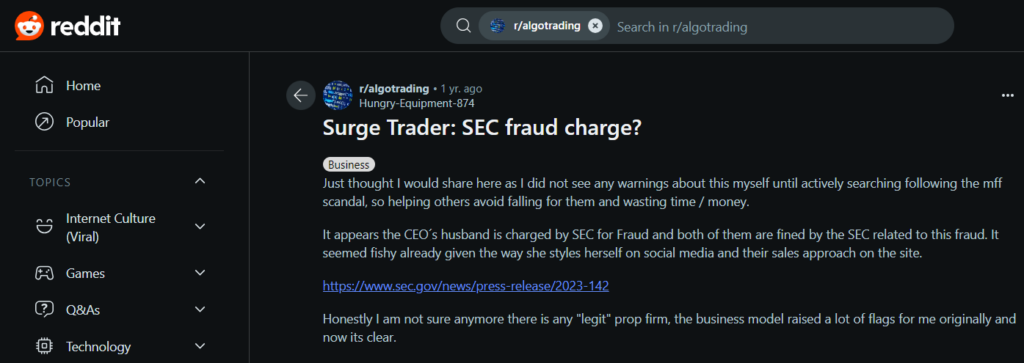Viewport: 1024px width, 363px height.
Task: Click the Technology chip icon
Action: click(x=44, y=346)
